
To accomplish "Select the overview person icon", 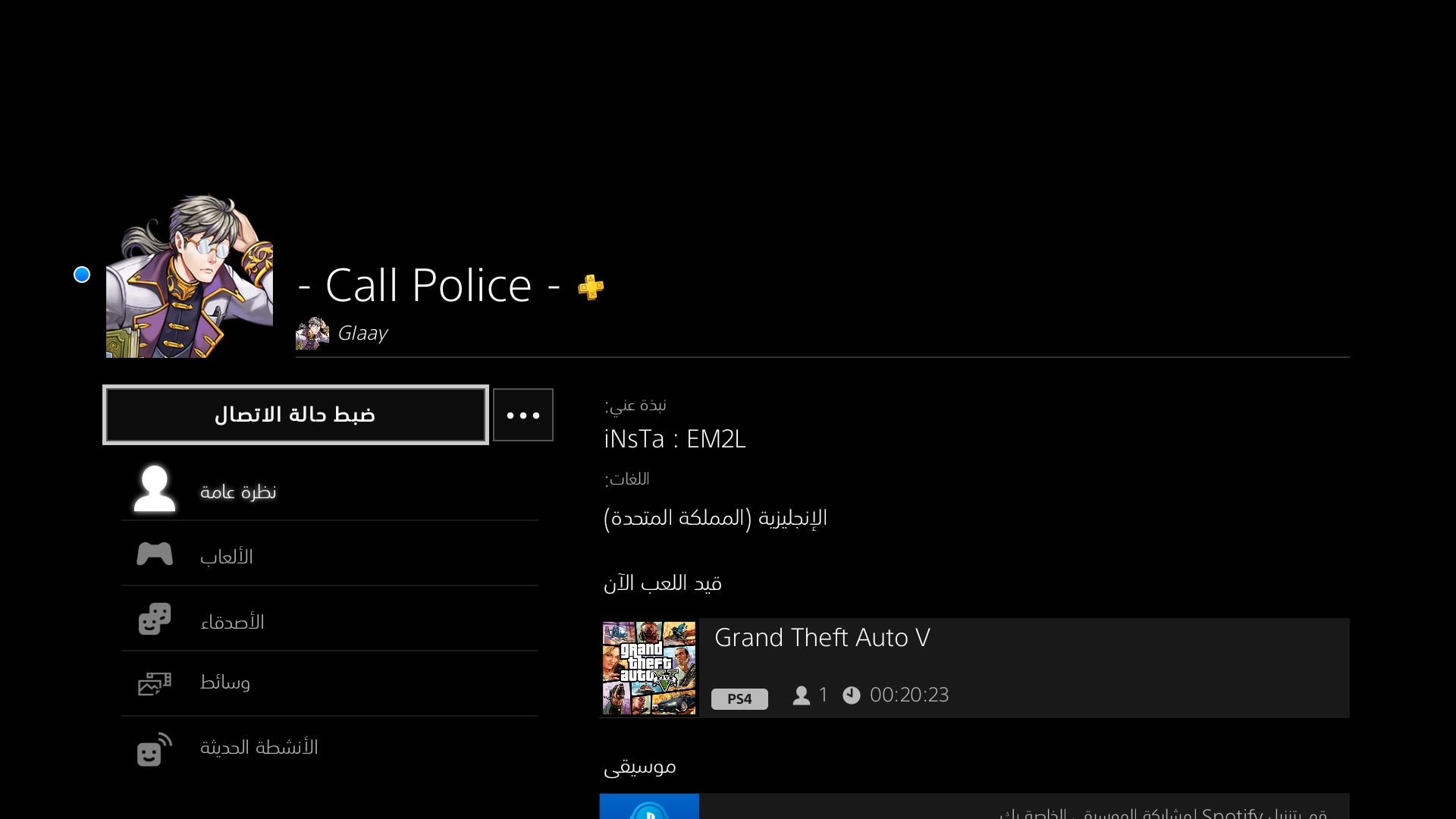I will tap(155, 489).
